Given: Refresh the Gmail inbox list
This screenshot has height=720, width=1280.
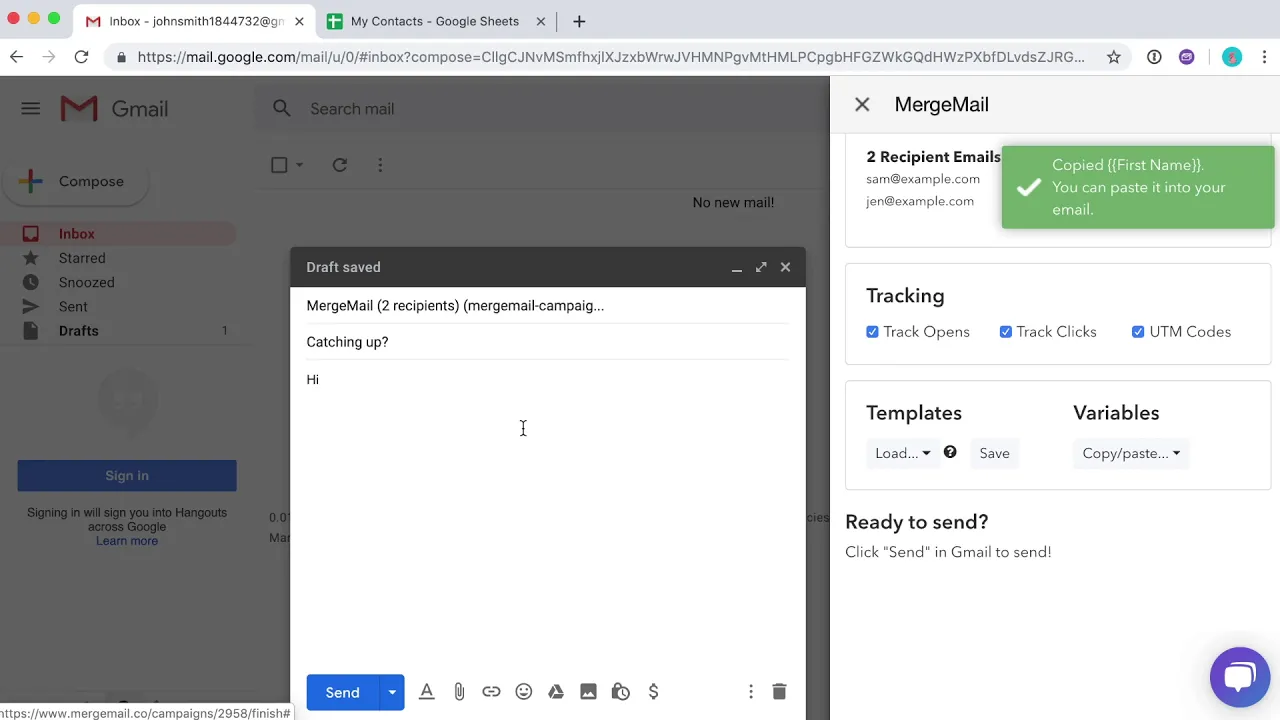Looking at the screenshot, I should coord(340,165).
